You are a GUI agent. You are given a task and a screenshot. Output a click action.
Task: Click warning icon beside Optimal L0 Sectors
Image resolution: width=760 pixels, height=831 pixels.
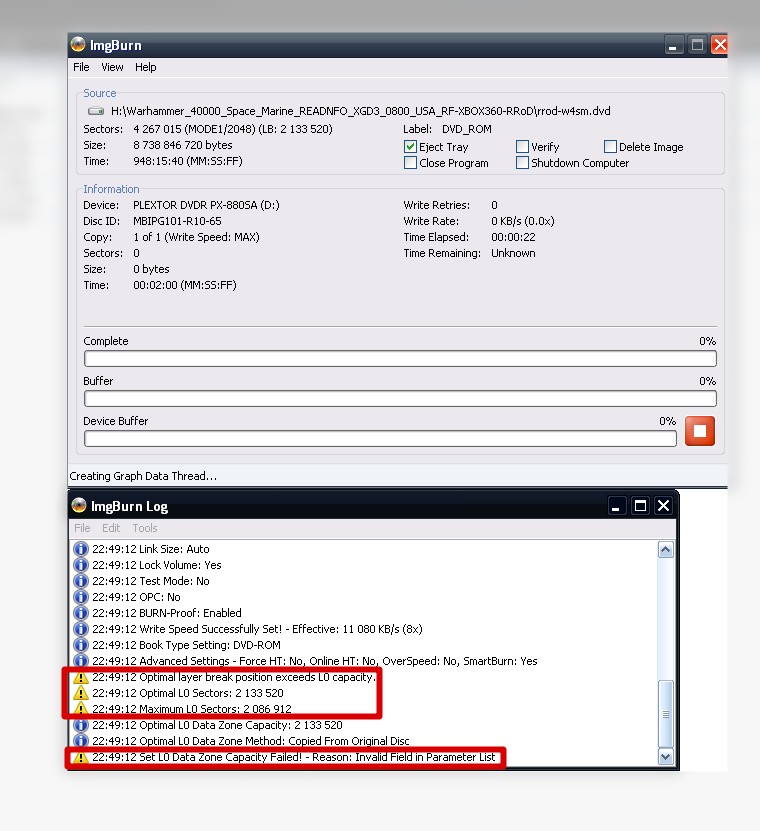[81, 693]
